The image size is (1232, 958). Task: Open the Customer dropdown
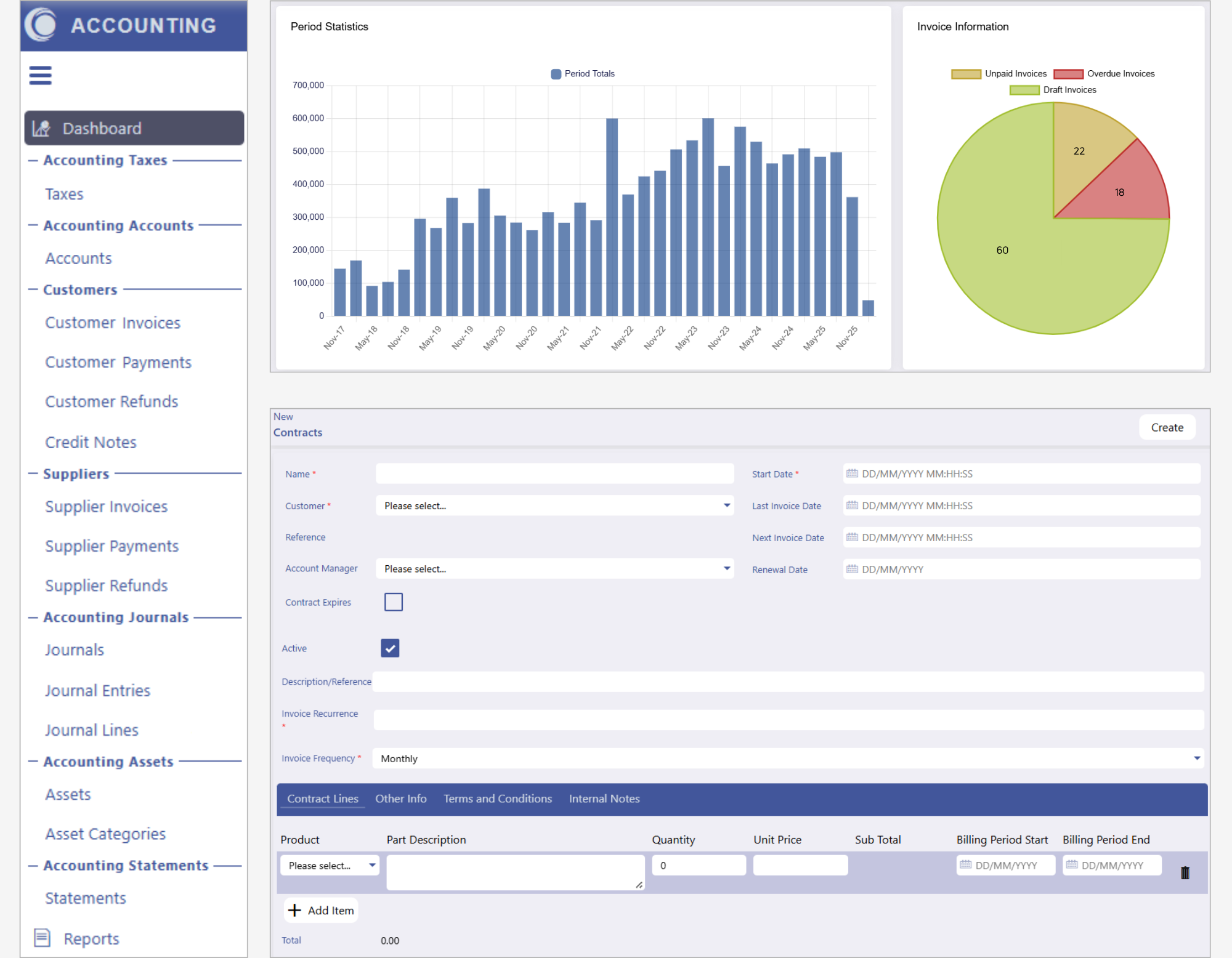[554, 505]
